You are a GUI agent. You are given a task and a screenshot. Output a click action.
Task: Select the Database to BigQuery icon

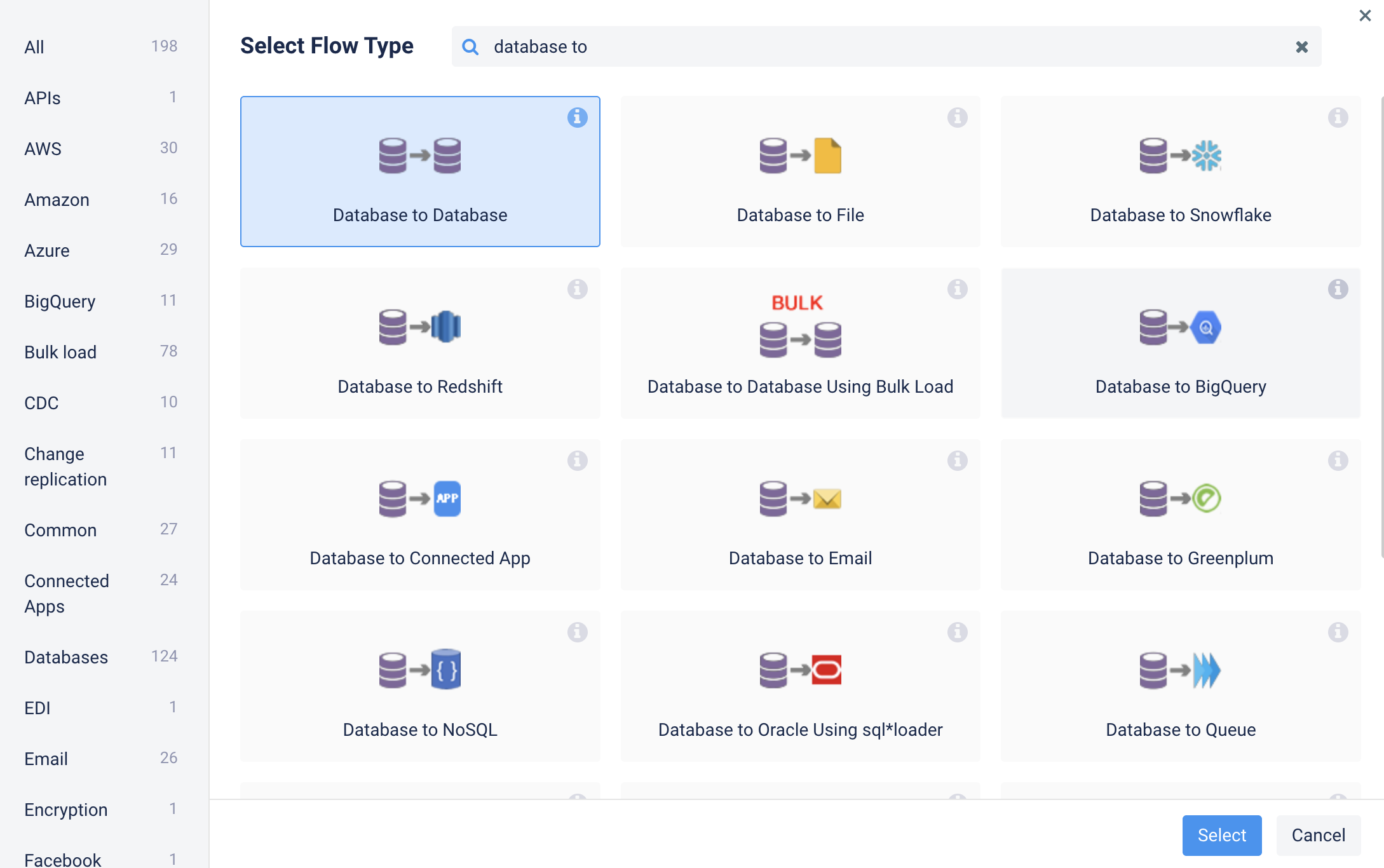tap(1180, 327)
